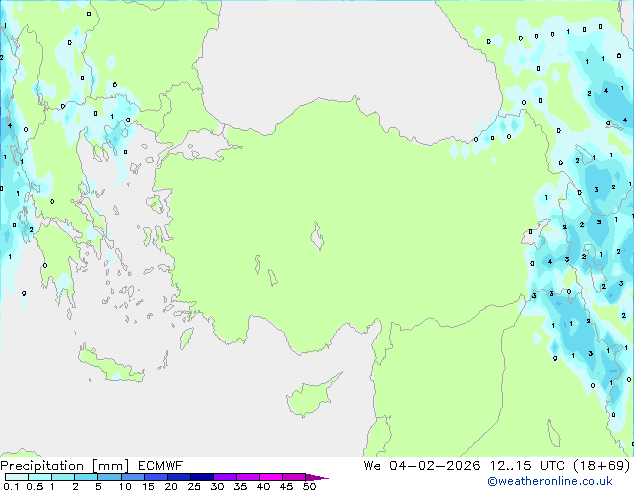This screenshot has width=634, height=490.
Task: Click the '0.1' legend label
Action: [x=11, y=486]
